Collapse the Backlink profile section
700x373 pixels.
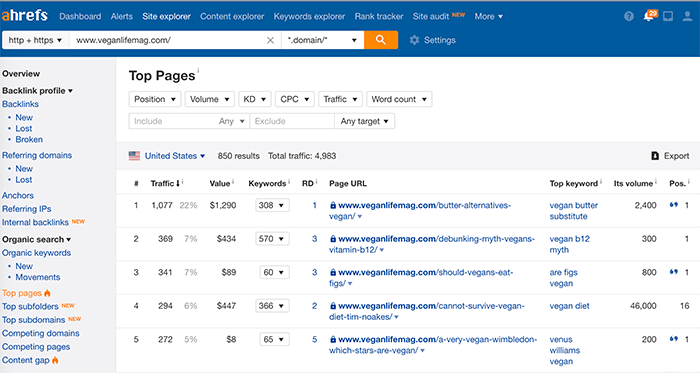click(x=38, y=91)
